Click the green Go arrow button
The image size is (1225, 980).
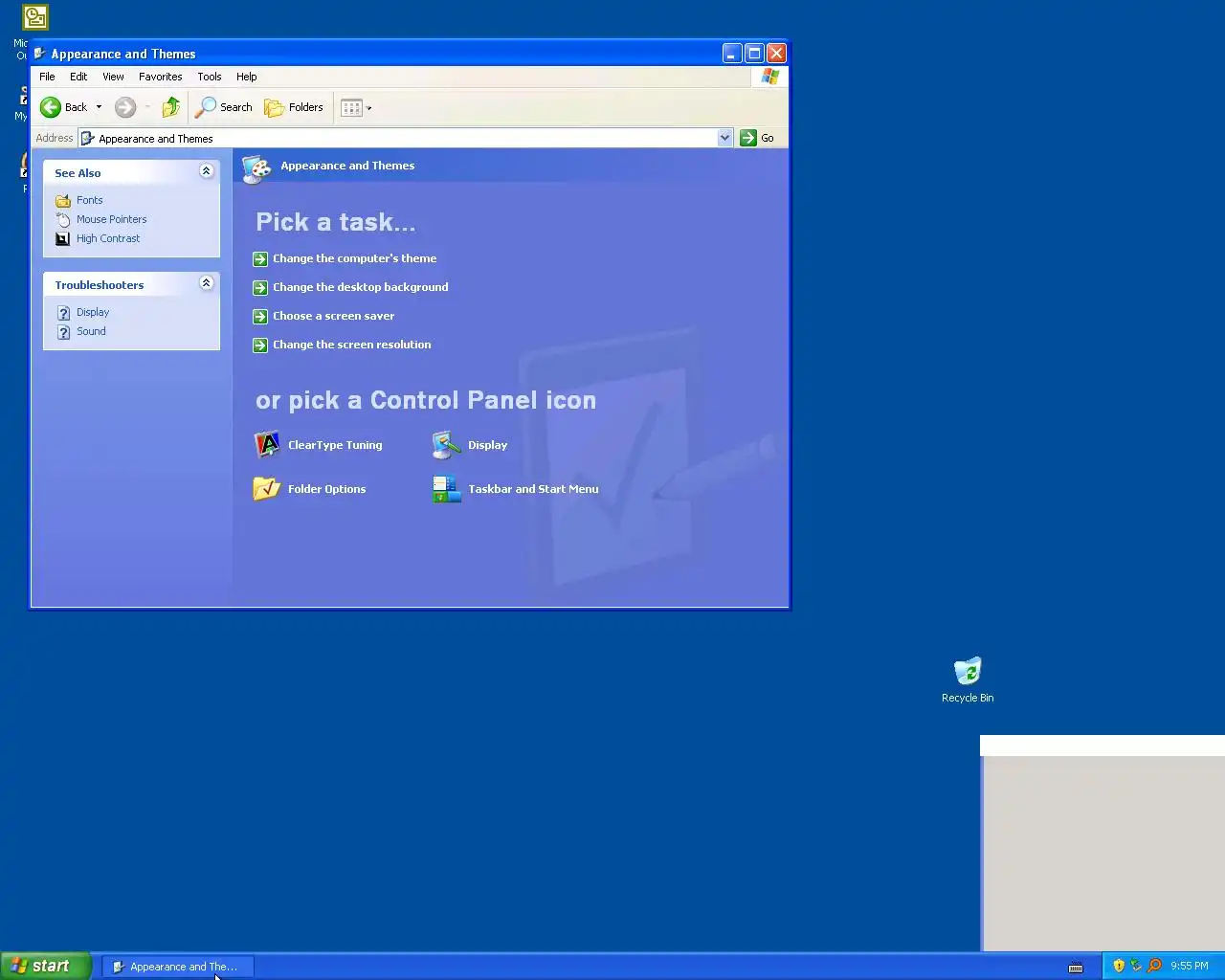pos(748,138)
